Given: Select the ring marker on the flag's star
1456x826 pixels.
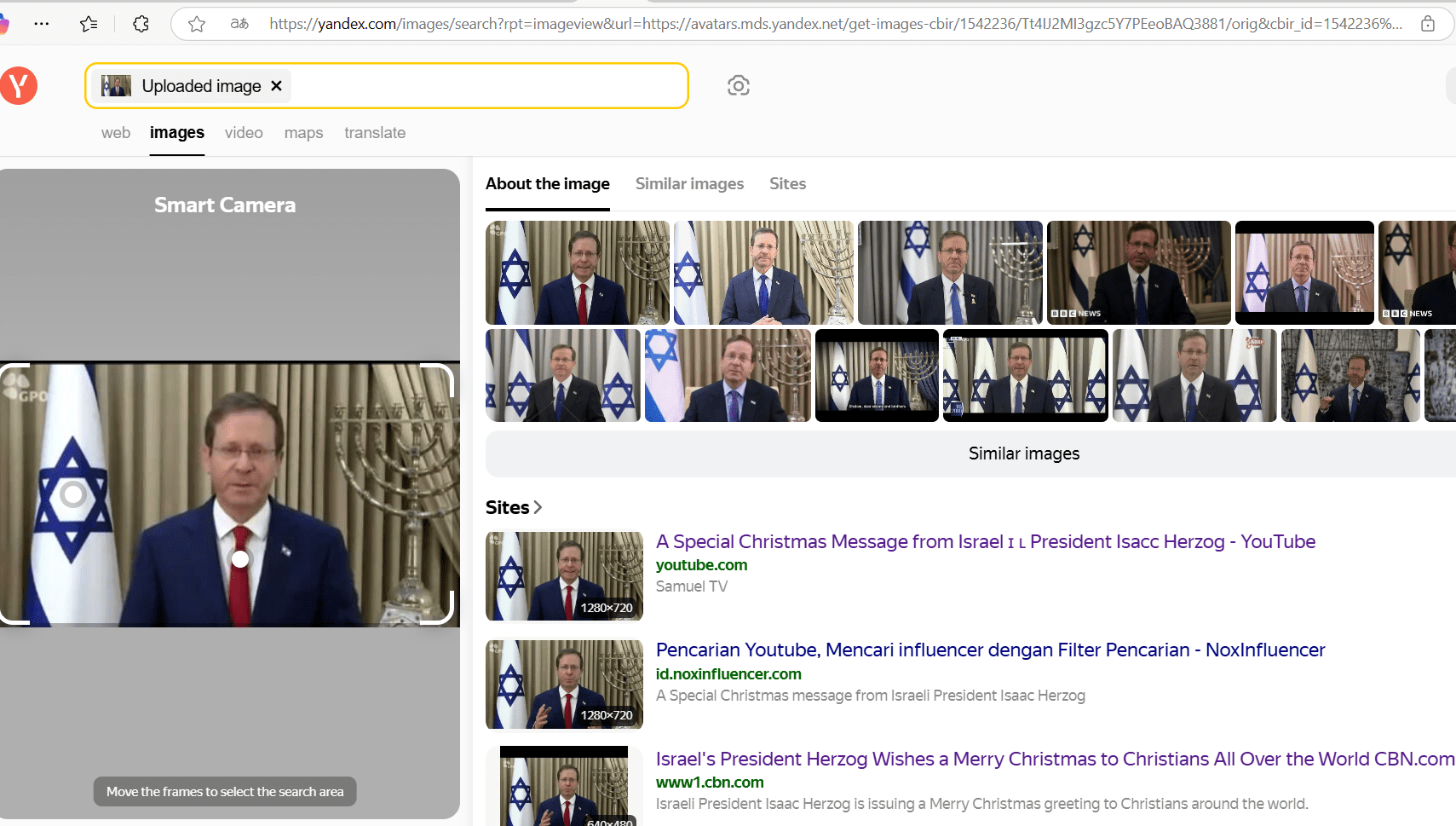Looking at the screenshot, I should click(73, 494).
